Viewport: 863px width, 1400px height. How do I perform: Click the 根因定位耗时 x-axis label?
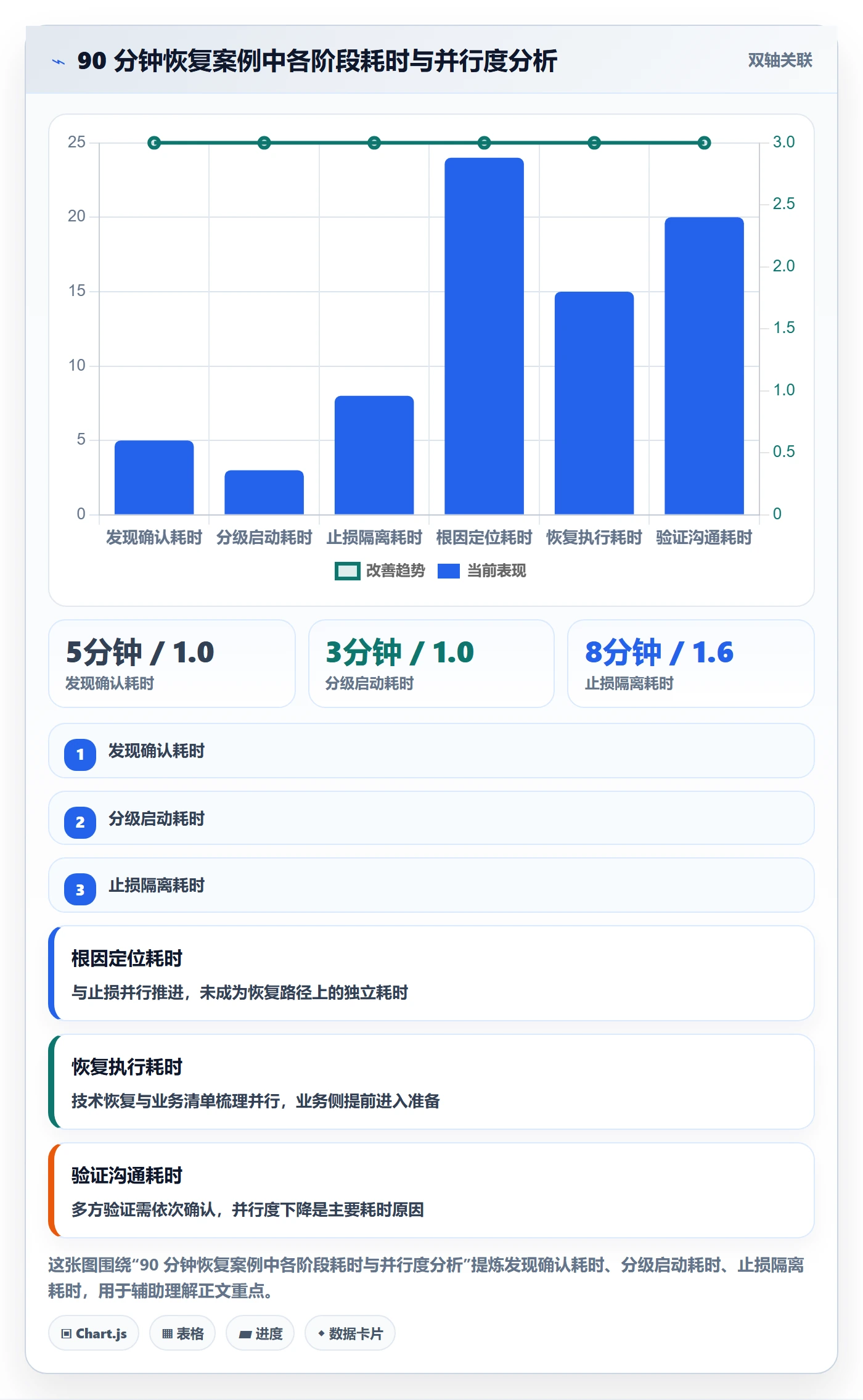[484, 538]
